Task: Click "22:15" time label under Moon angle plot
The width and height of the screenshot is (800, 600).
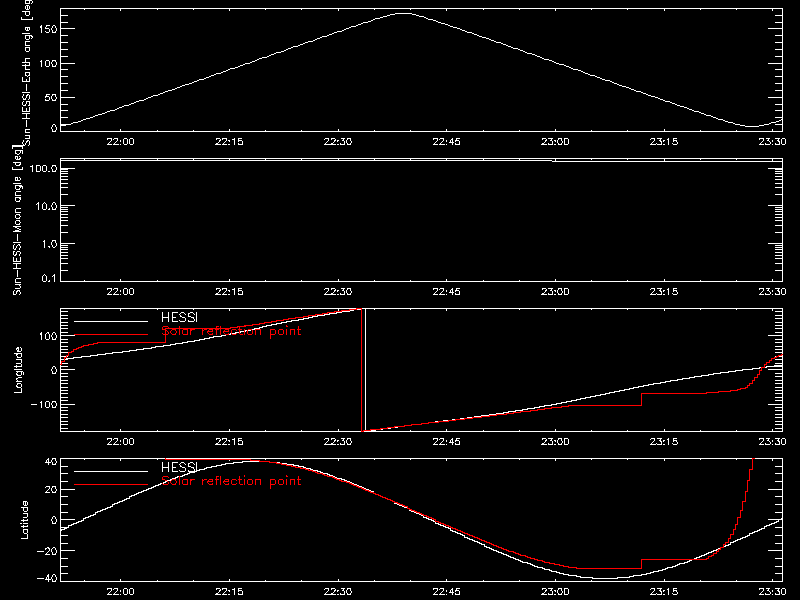Action: (229, 291)
